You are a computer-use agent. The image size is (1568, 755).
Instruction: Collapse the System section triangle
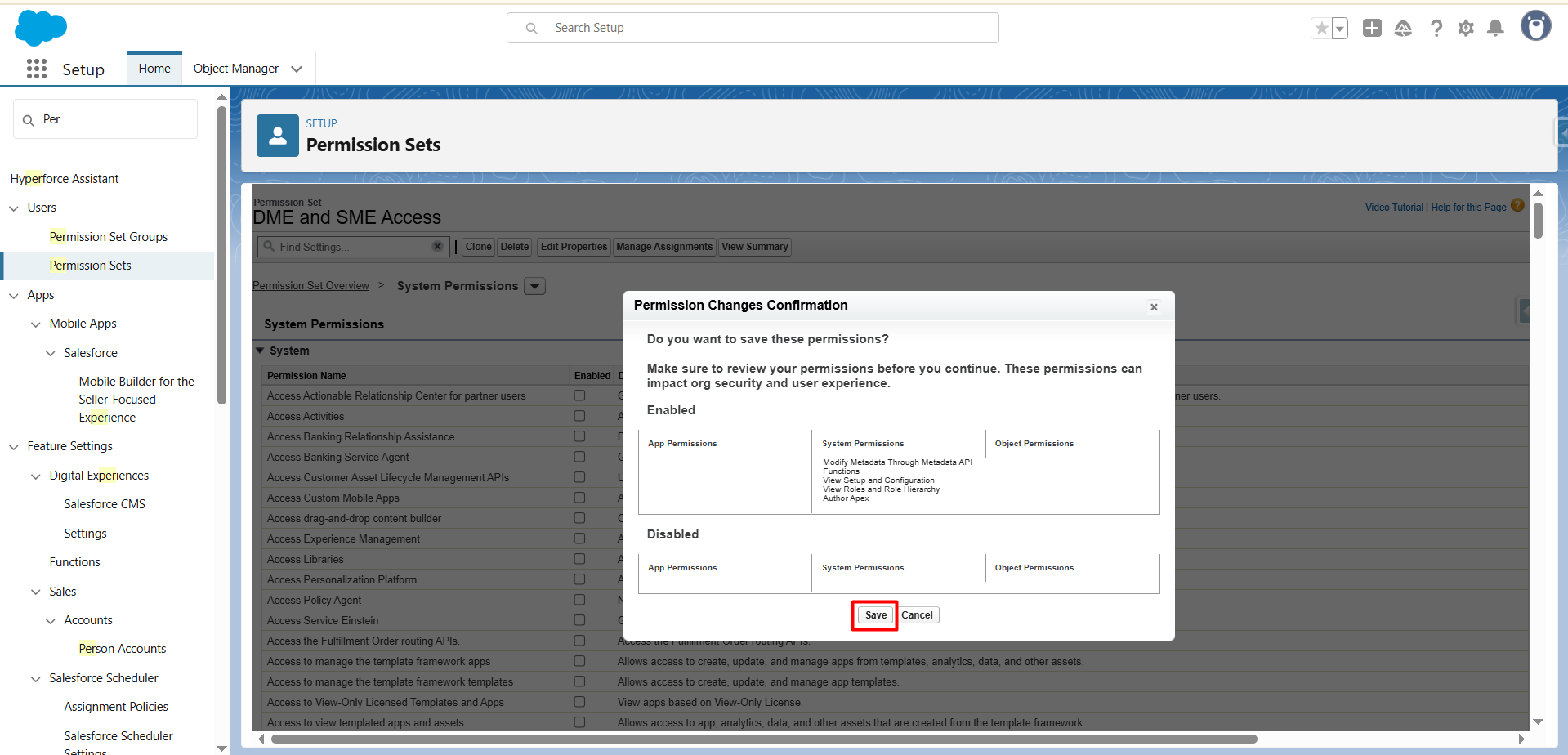point(260,351)
